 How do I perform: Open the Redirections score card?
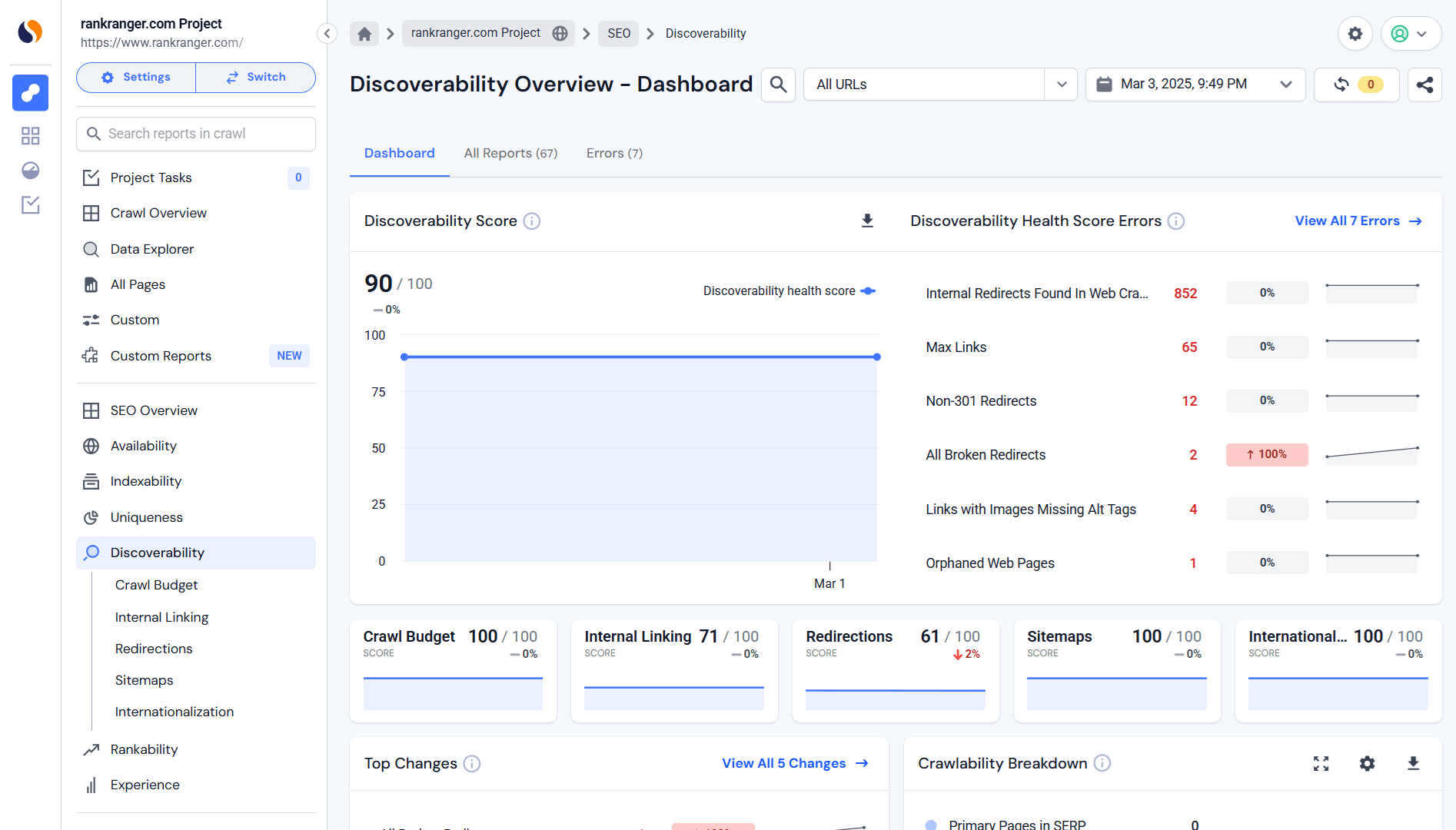pos(896,671)
